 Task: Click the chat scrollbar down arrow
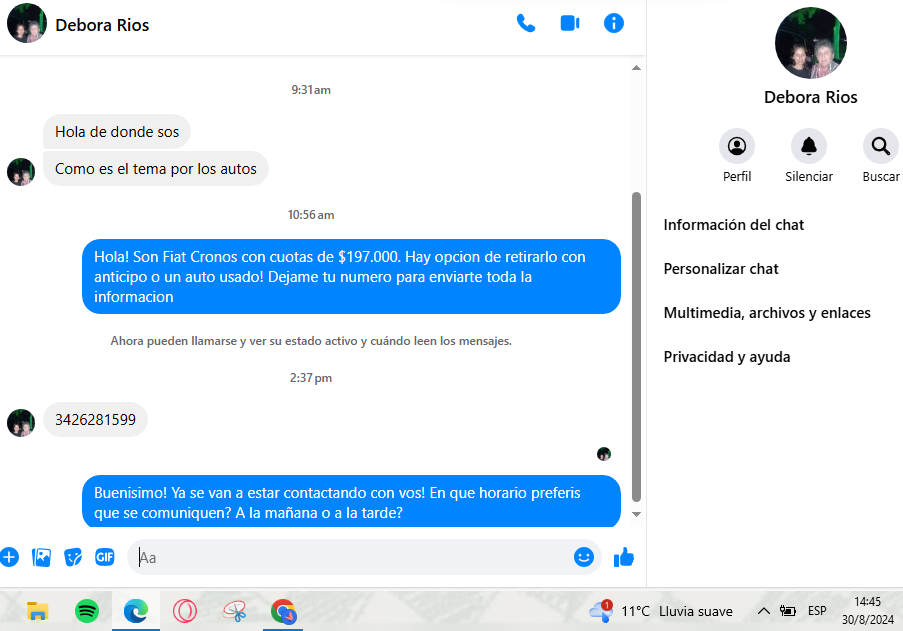point(636,514)
